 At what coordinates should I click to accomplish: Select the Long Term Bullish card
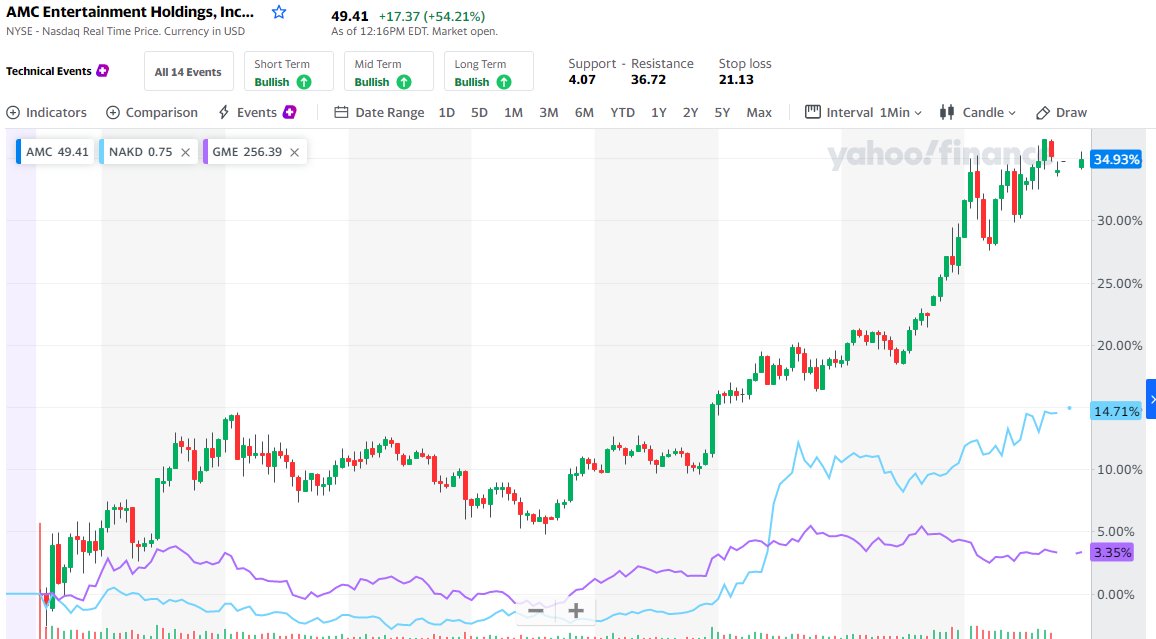489,71
